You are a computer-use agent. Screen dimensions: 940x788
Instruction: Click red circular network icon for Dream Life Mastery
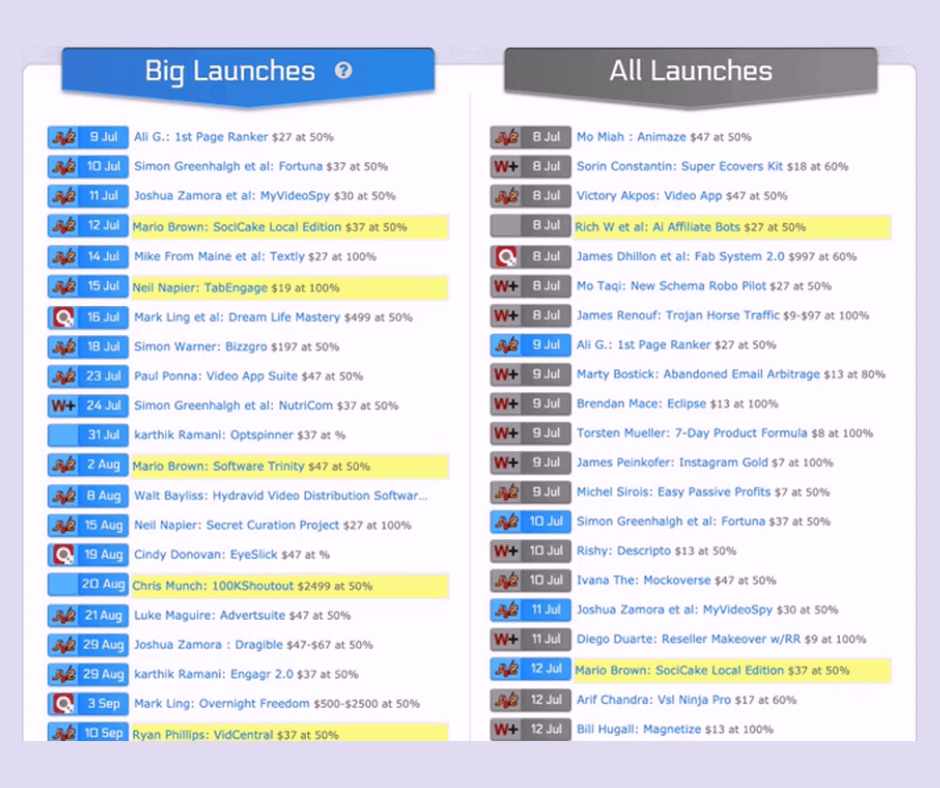(64, 317)
